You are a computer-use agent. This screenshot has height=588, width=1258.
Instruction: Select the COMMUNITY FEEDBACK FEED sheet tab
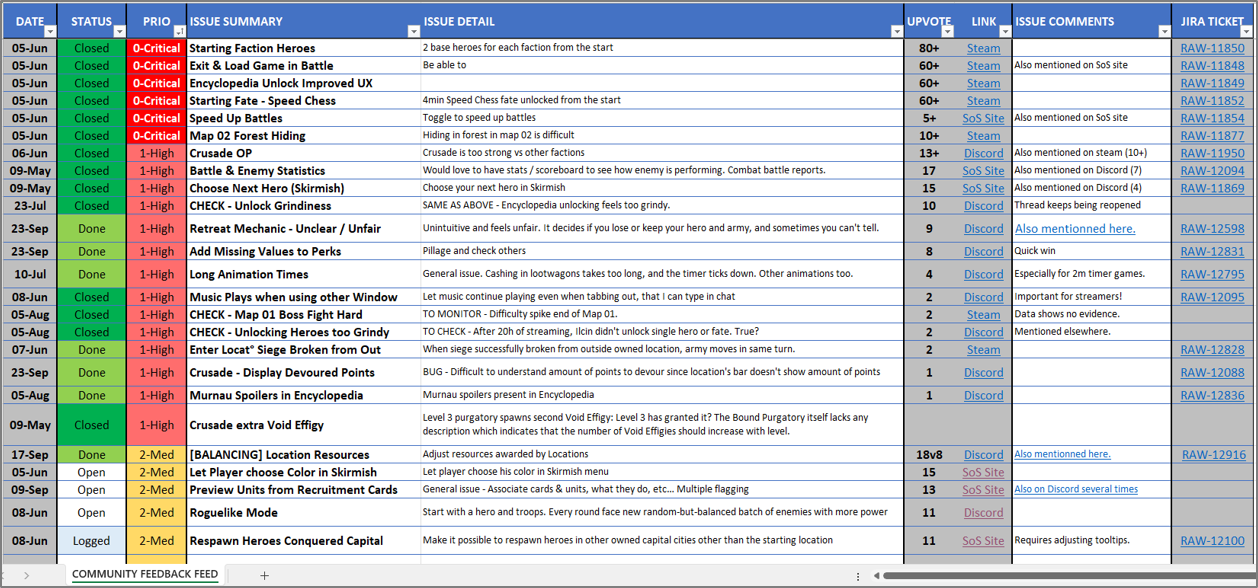145,574
